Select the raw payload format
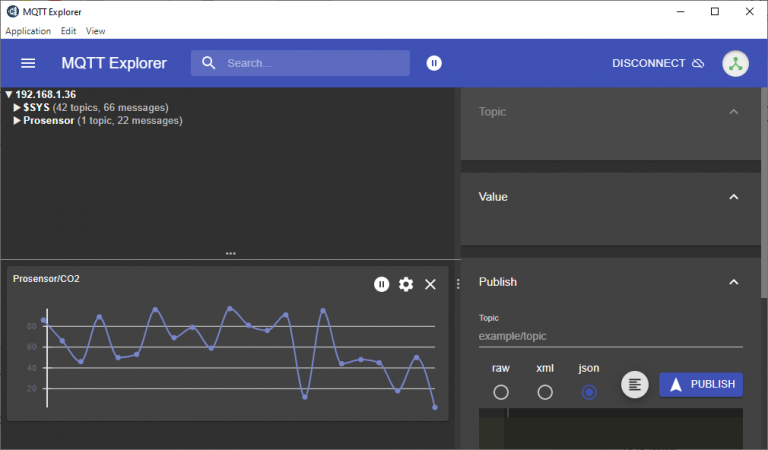768x450 pixels. [501, 392]
